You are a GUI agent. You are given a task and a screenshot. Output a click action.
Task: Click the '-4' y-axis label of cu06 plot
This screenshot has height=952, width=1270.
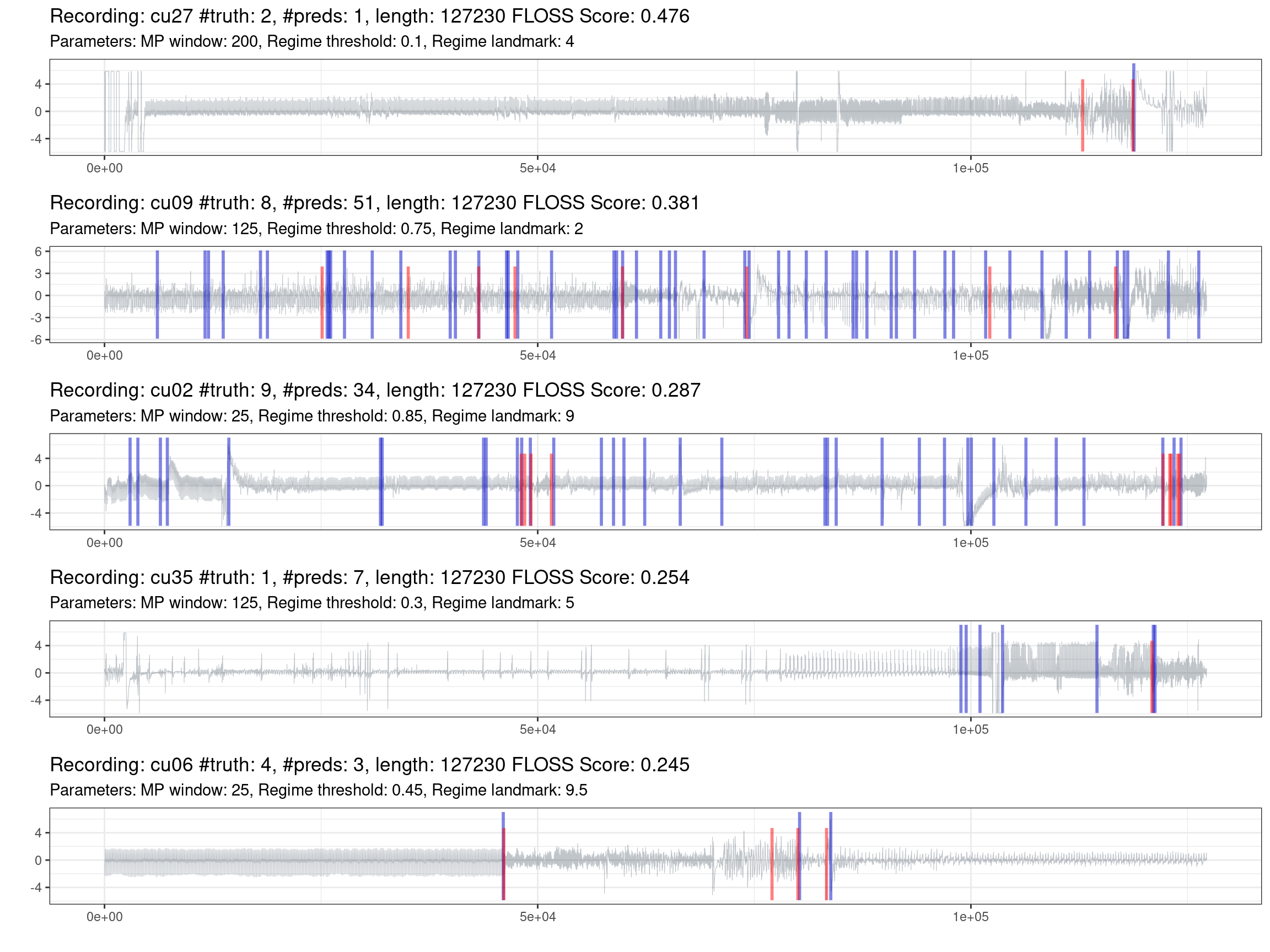tap(36, 888)
